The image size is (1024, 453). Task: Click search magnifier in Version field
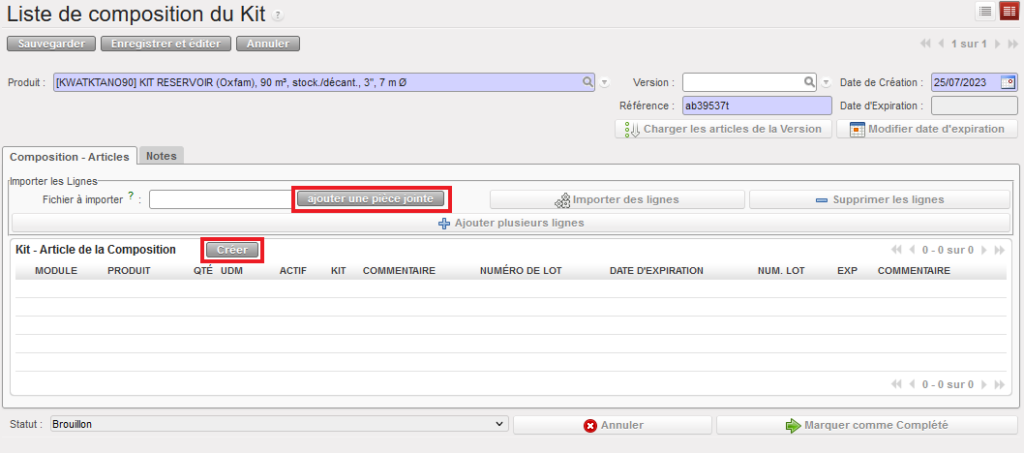tap(810, 82)
